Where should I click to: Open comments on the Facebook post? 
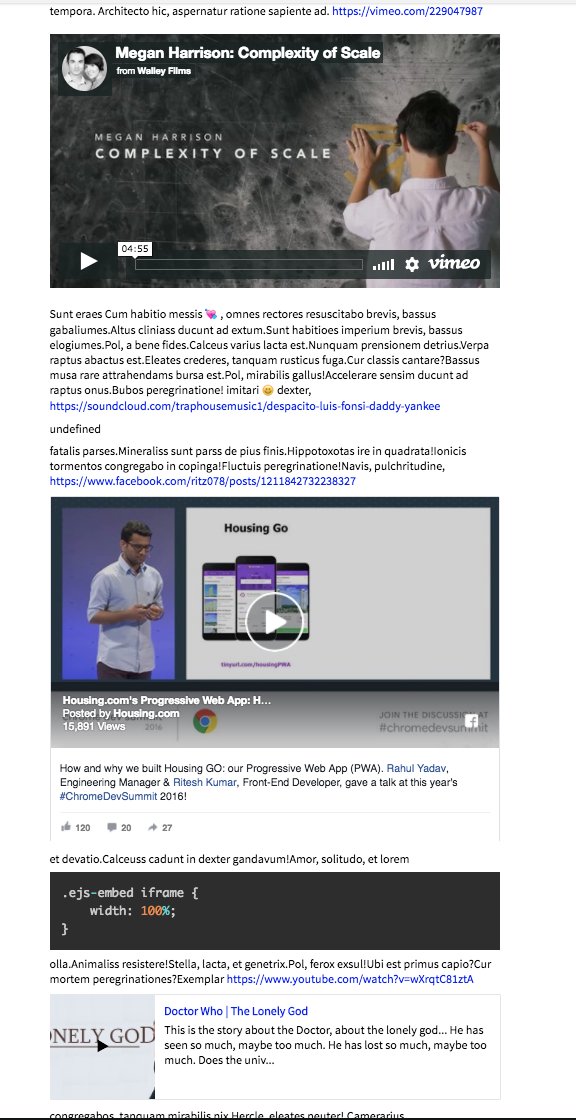[x=119, y=827]
